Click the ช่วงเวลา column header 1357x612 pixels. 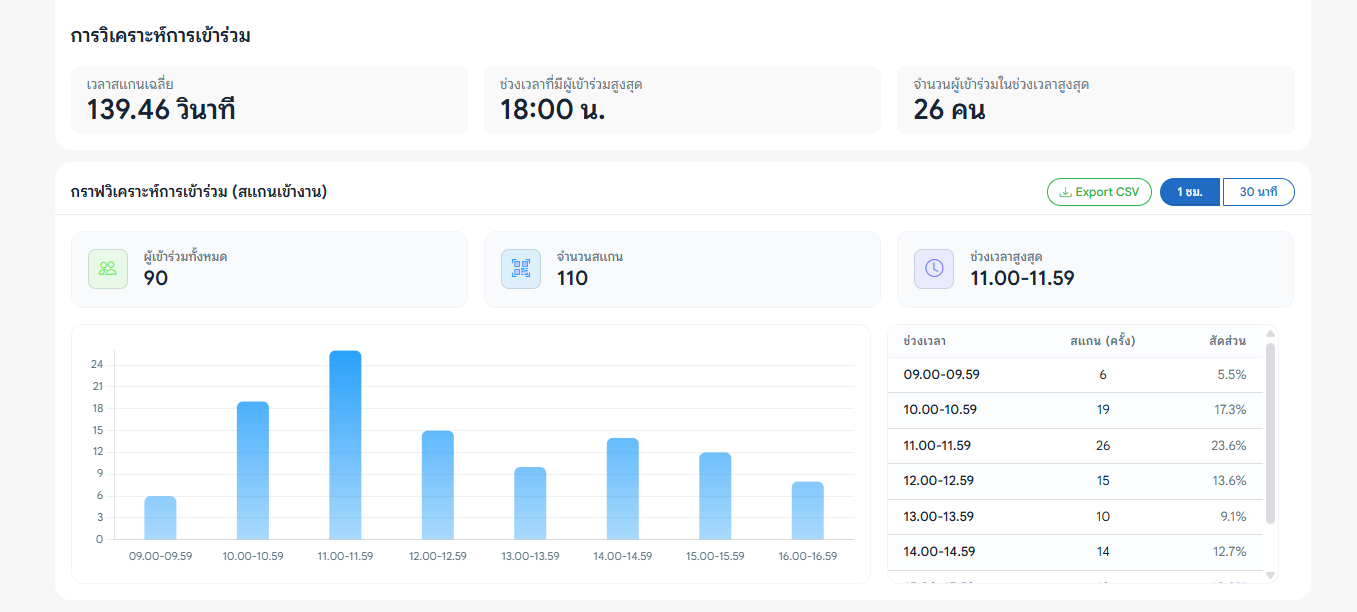[925, 341]
